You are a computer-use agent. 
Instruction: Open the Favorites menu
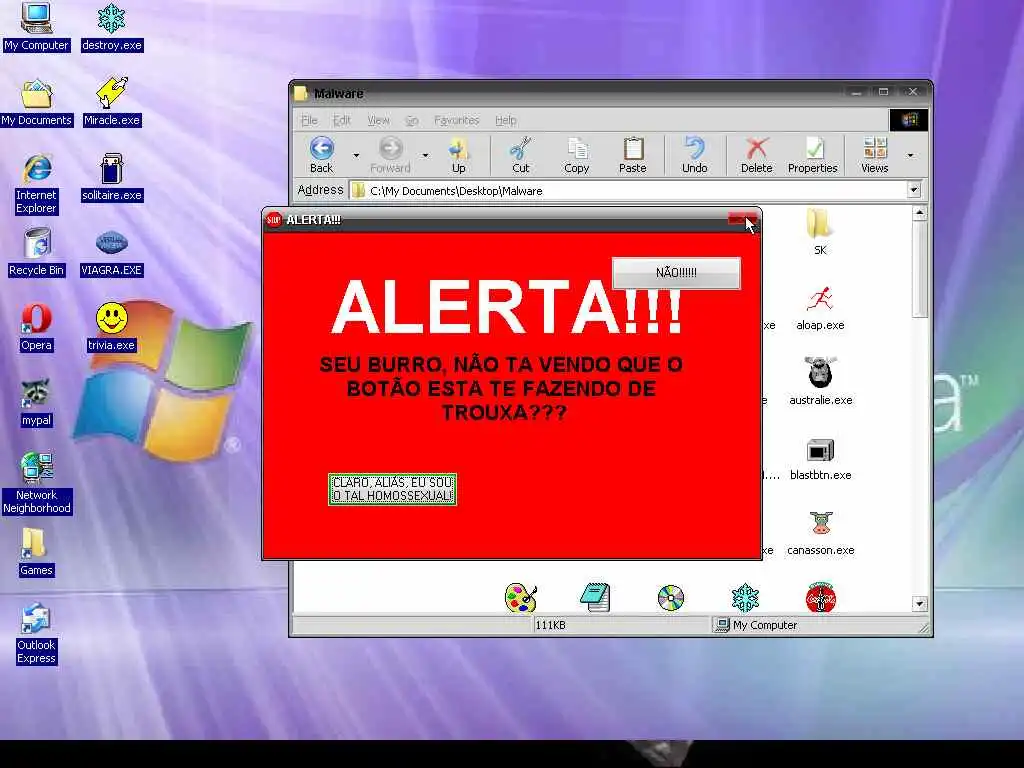[x=456, y=120]
